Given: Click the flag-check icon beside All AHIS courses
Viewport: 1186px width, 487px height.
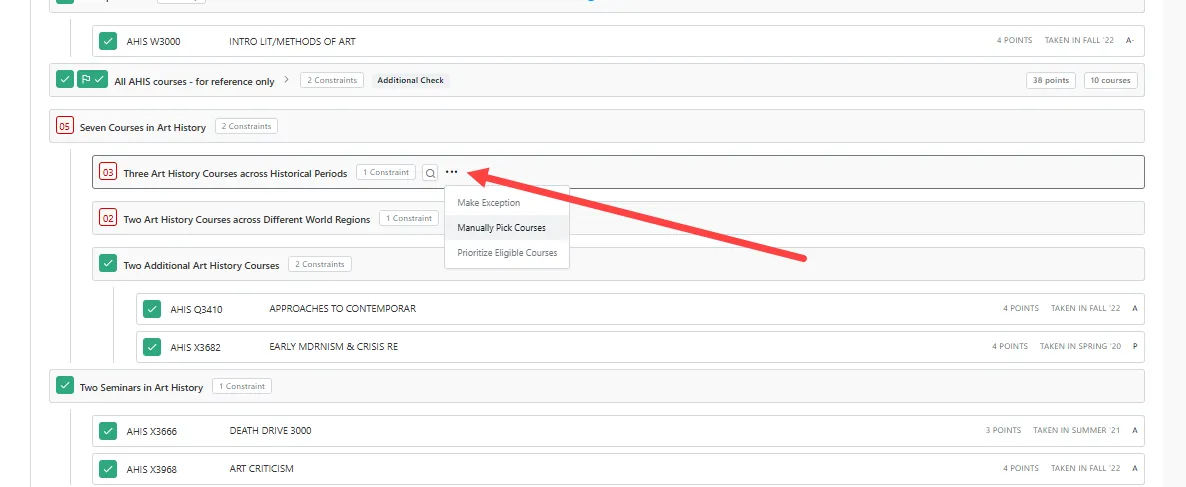Looking at the screenshot, I should point(92,79).
